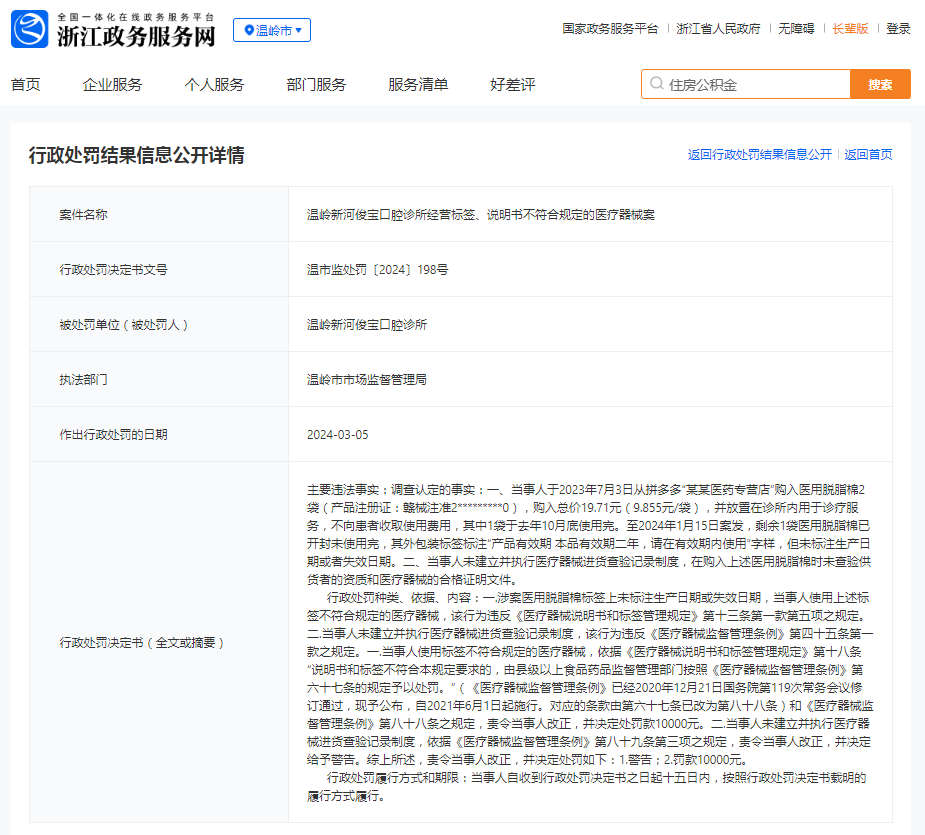Enable 无障碍 accessibility mode
The image size is (925, 835).
[x=796, y=29]
